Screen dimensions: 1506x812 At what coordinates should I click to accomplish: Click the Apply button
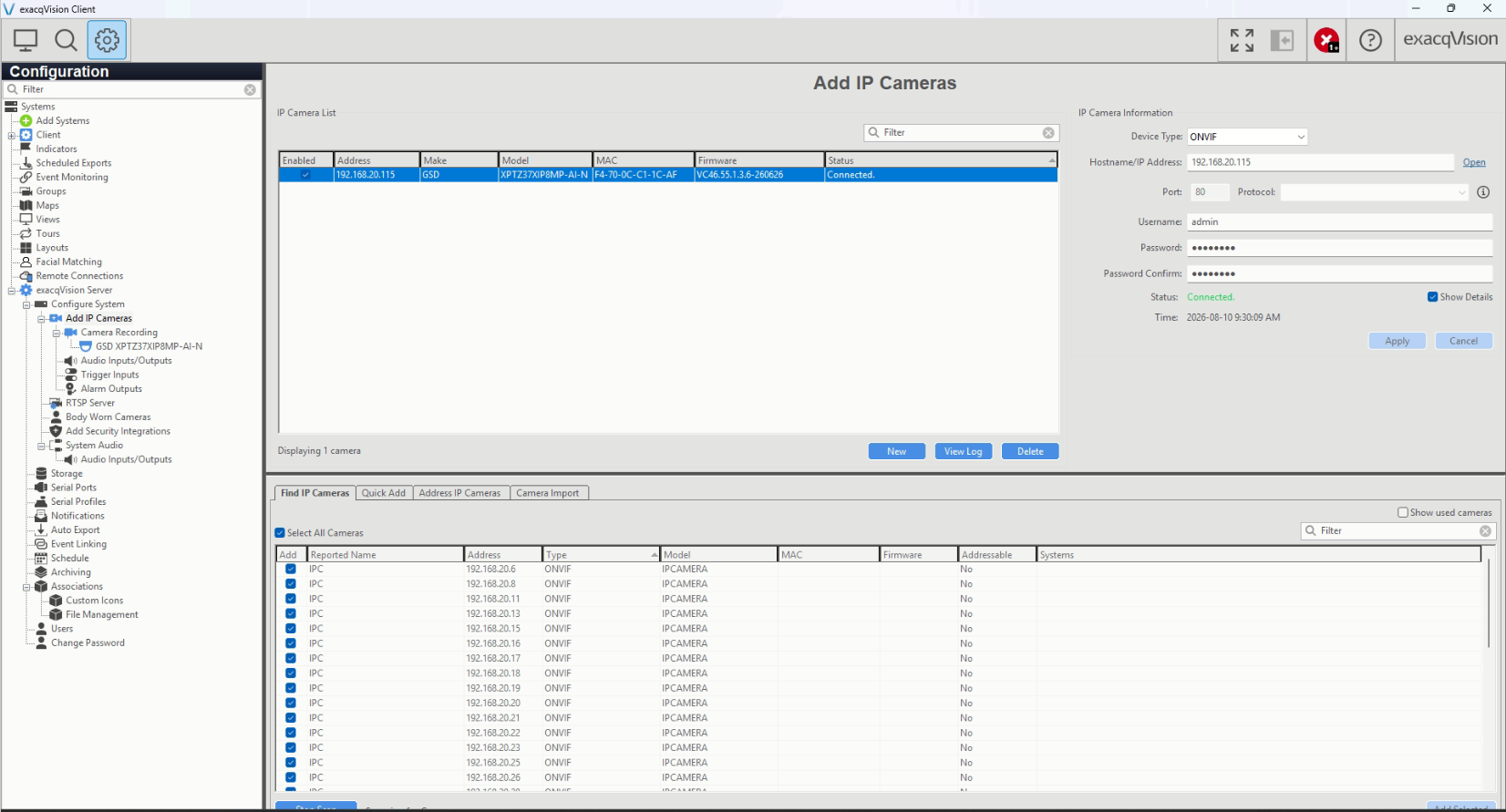[1398, 341]
